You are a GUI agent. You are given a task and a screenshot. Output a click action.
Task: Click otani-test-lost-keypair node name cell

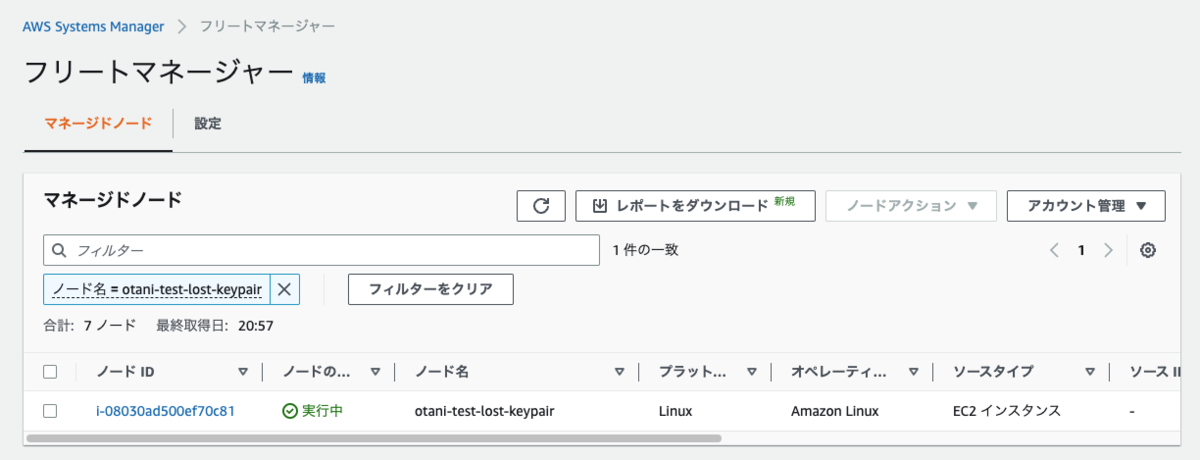484,411
